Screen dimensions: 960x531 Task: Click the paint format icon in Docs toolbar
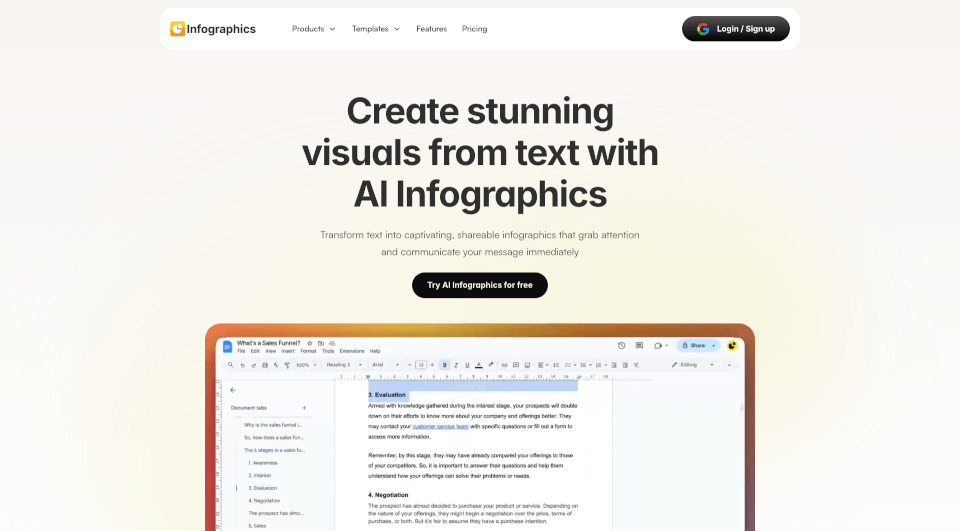click(287, 365)
